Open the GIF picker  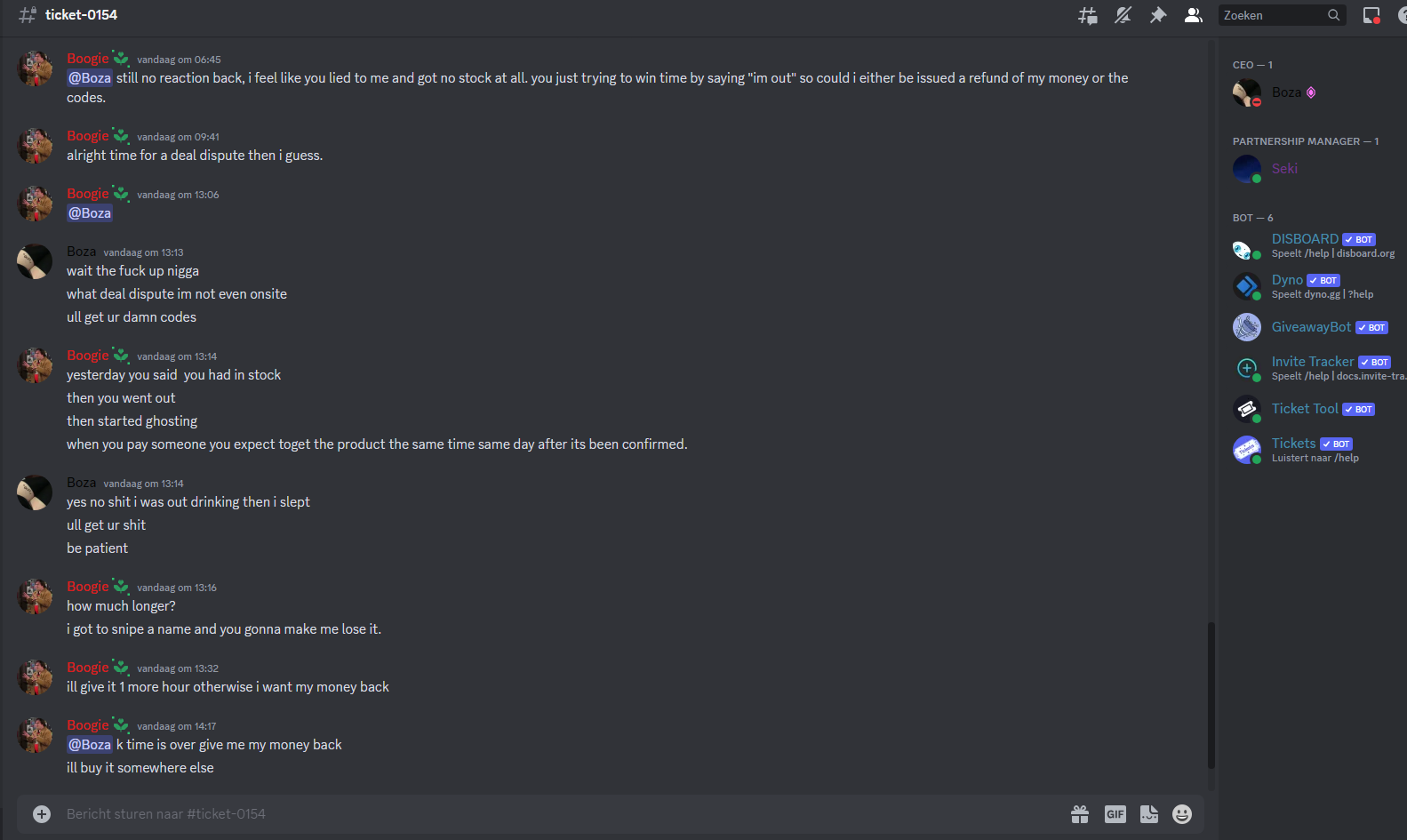pyautogui.click(x=1115, y=814)
